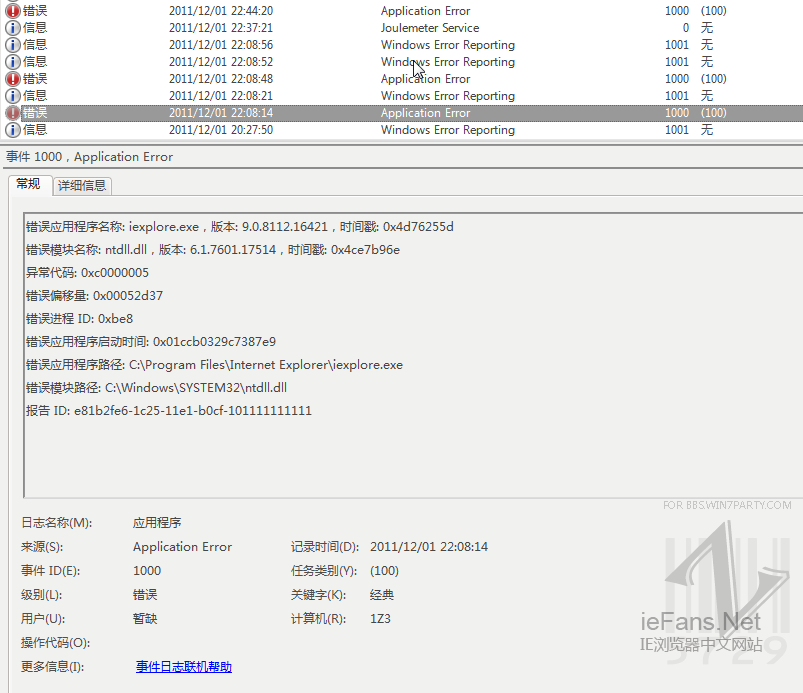Screen dimensions: 803x693
Task: Click error icon of selected 22:08:14 event
Action: (13, 113)
